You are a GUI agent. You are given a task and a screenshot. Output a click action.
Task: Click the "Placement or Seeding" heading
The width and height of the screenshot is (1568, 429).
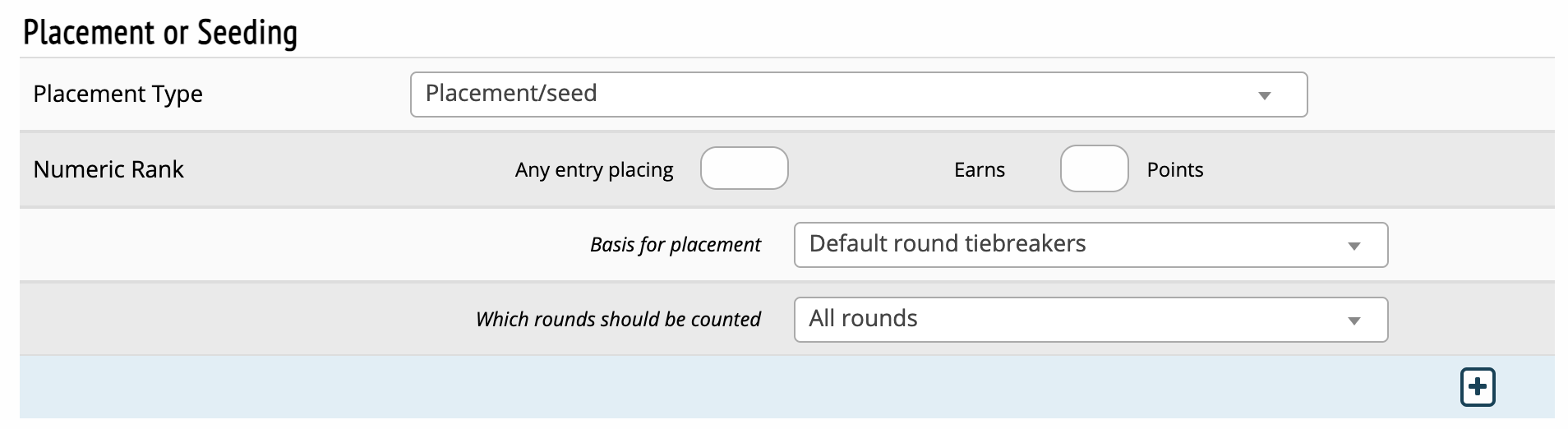(160, 33)
